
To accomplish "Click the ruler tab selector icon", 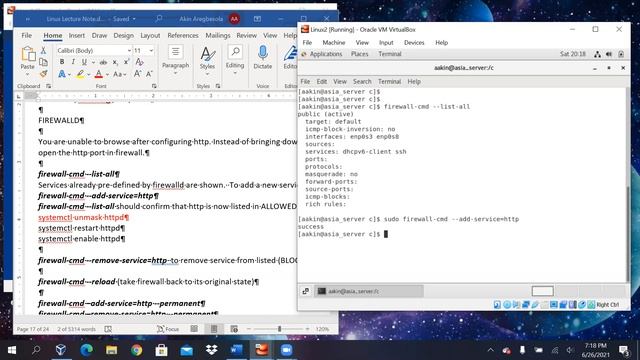I will click(18, 96).
